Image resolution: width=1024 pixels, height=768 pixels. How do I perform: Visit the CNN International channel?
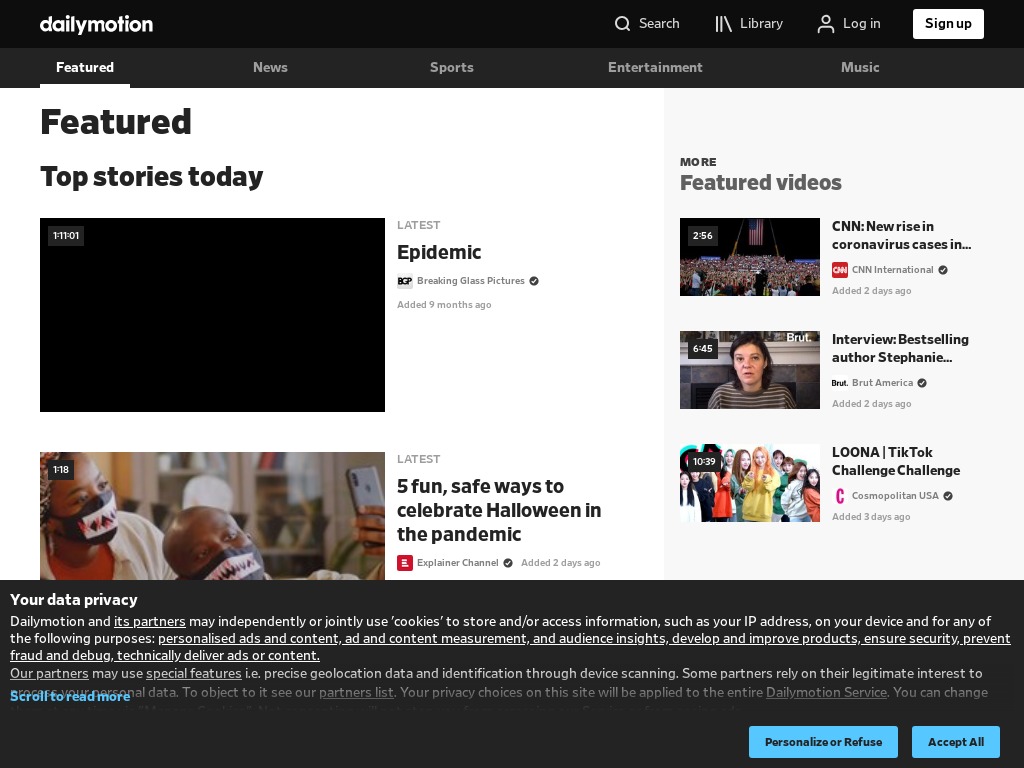[893, 270]
